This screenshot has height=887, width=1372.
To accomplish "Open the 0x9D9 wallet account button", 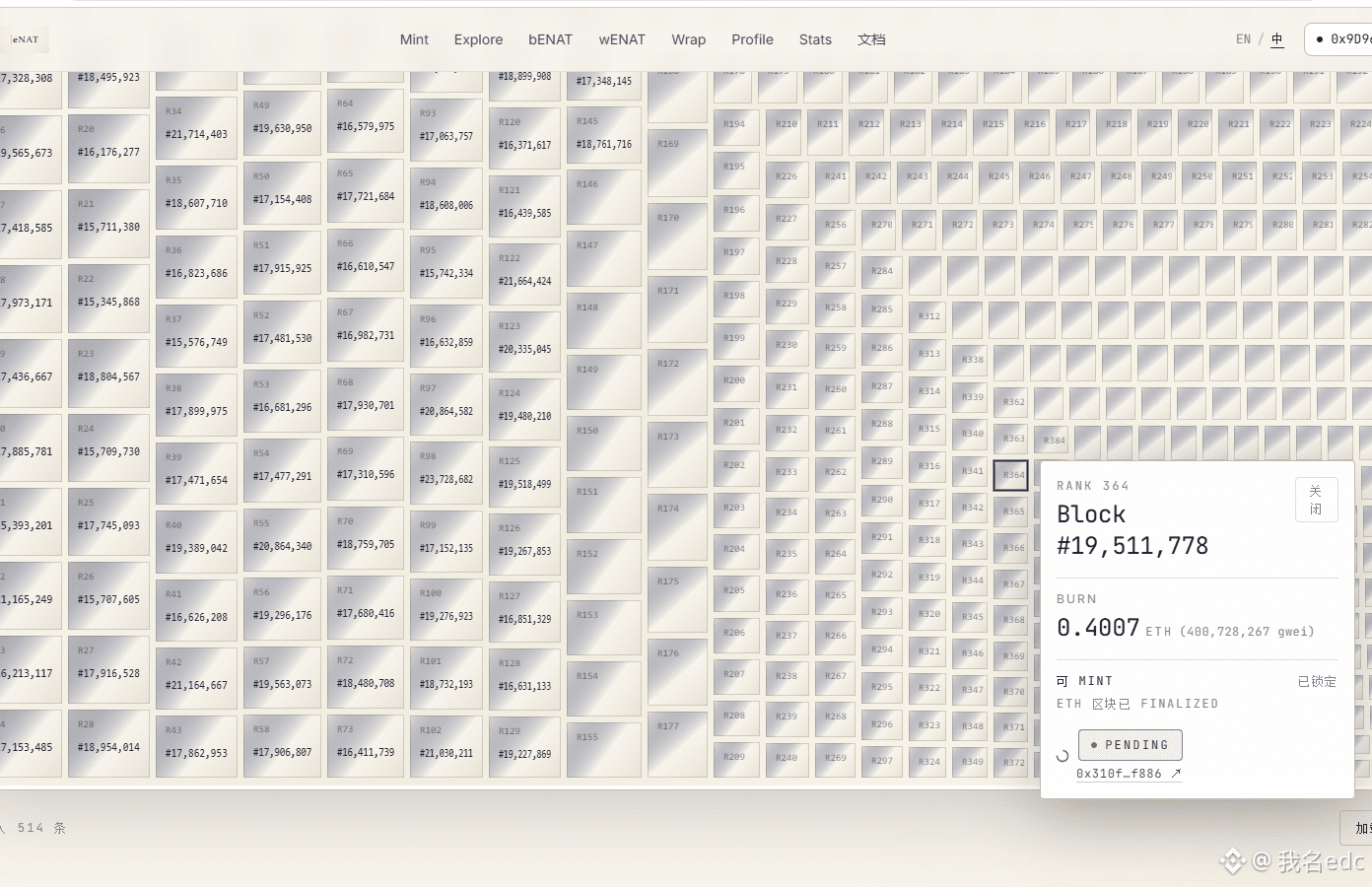I will tap(1338, 39).
